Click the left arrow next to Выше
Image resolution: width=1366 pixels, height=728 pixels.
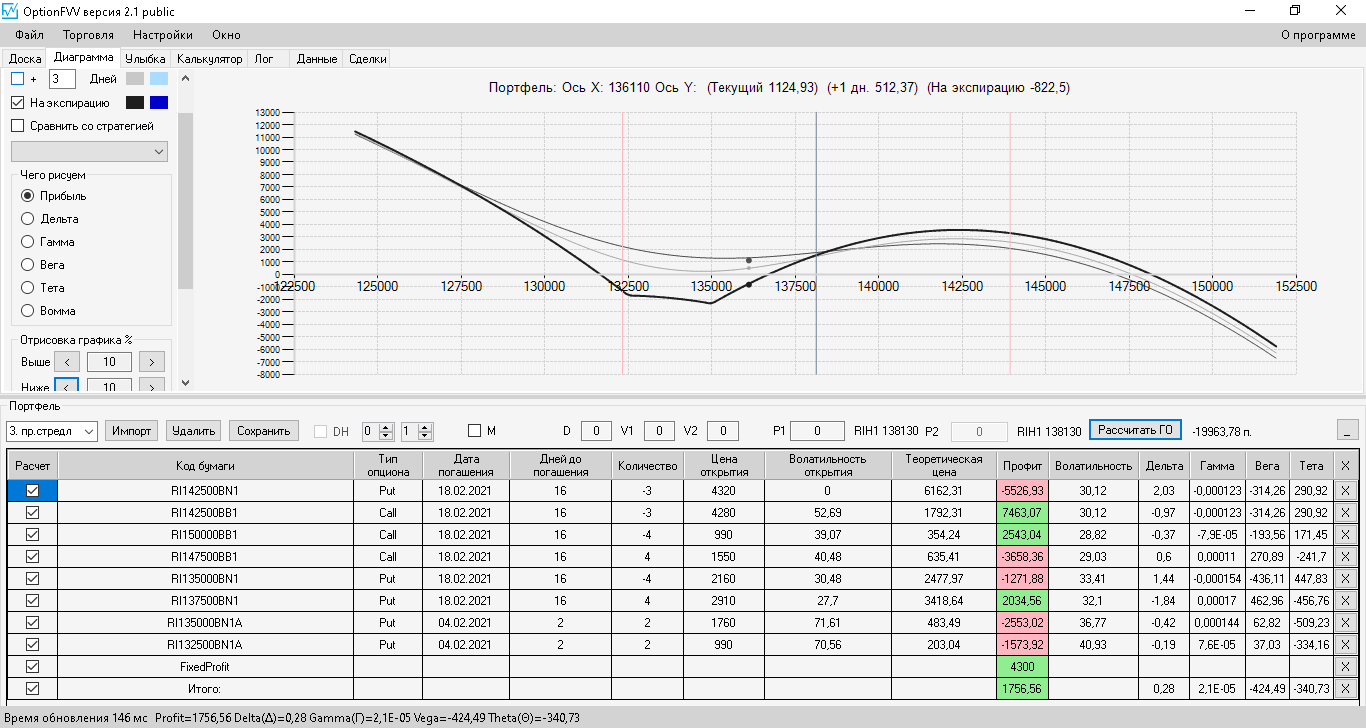67,362
